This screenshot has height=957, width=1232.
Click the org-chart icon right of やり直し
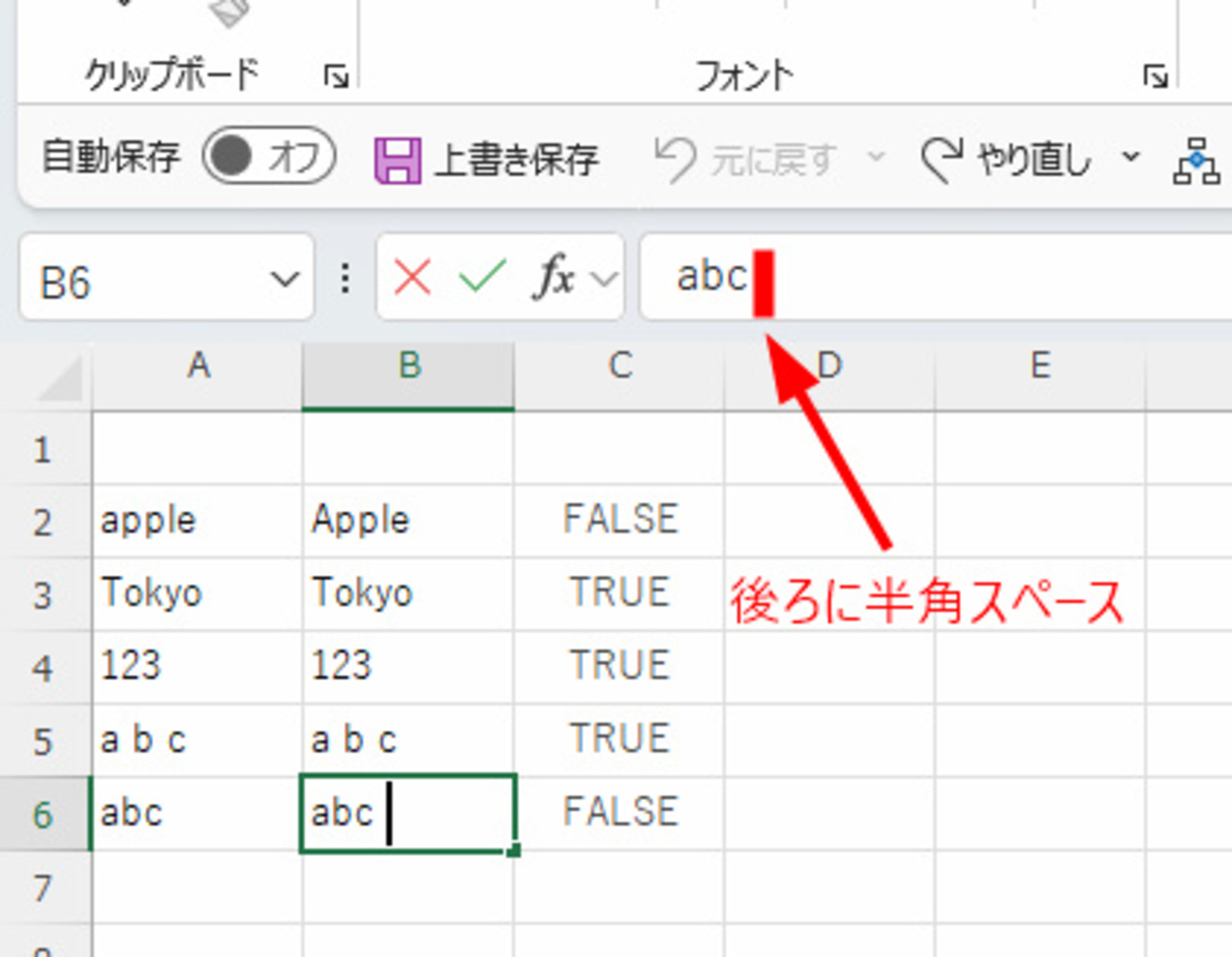[1196, 160]
